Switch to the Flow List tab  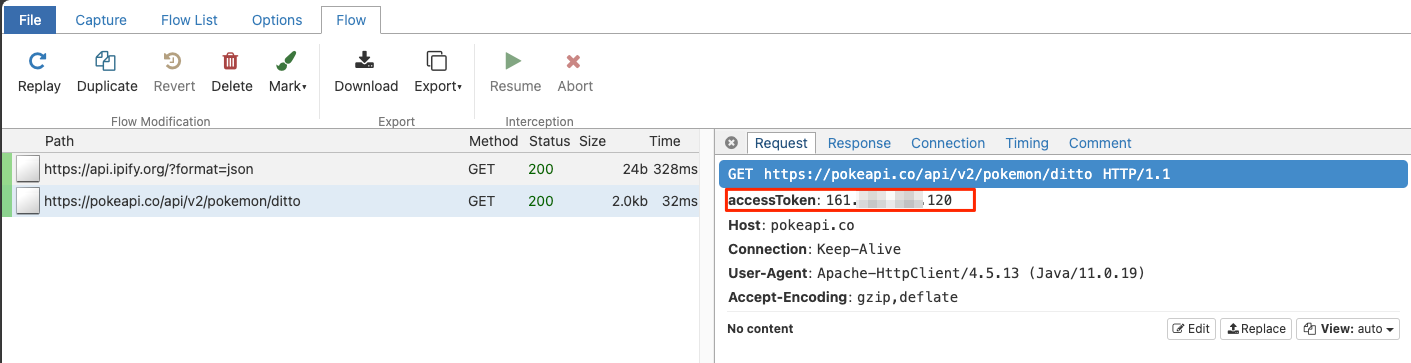(189, 20)
